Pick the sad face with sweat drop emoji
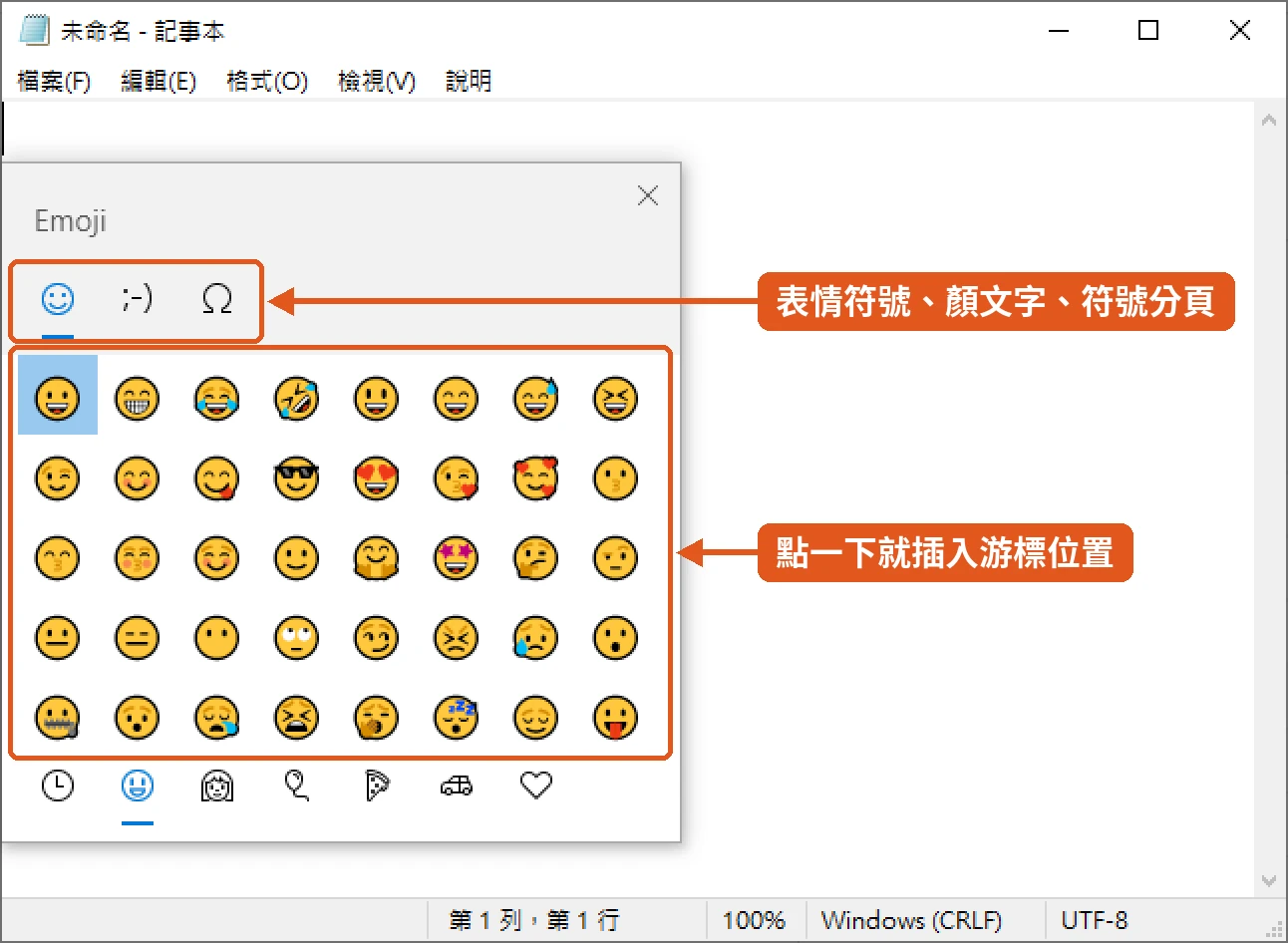Viewport: 1288px width, 943px height. [x=536, y=638]
